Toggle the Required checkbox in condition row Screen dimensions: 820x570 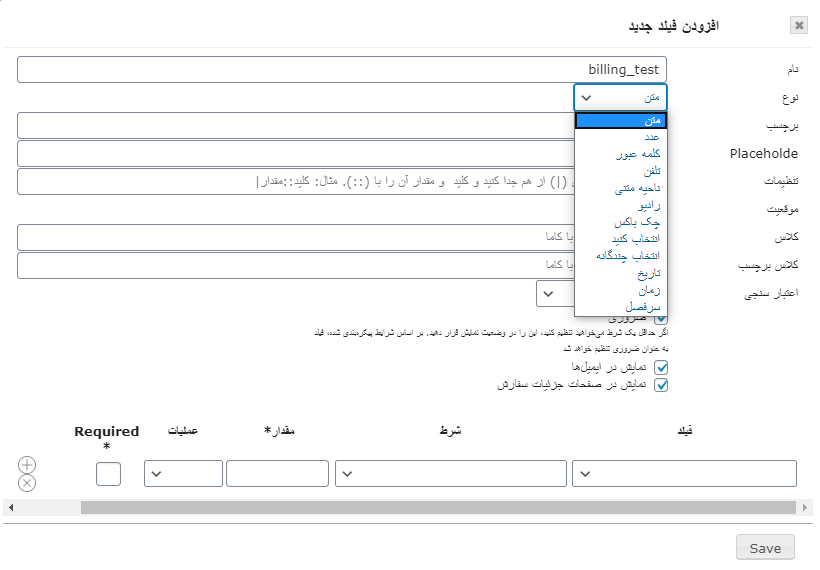point(108,474)
